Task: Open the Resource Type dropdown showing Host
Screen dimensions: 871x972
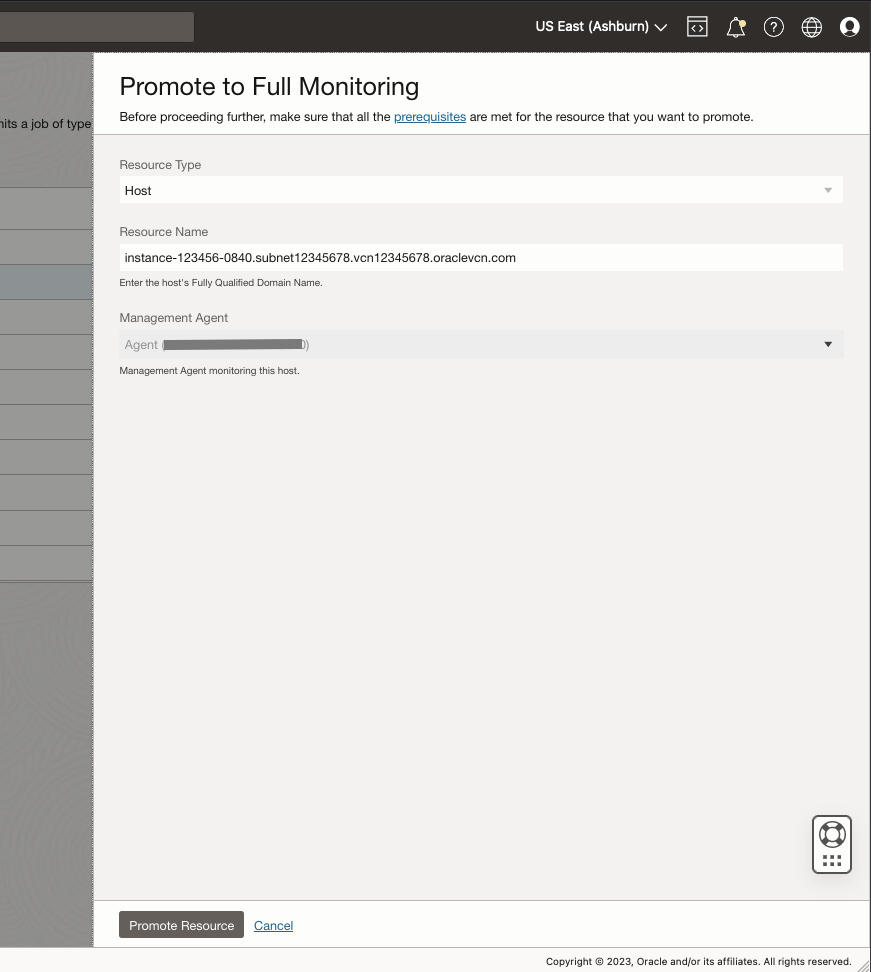Action: pyautogui.click(x=480, y=190)
